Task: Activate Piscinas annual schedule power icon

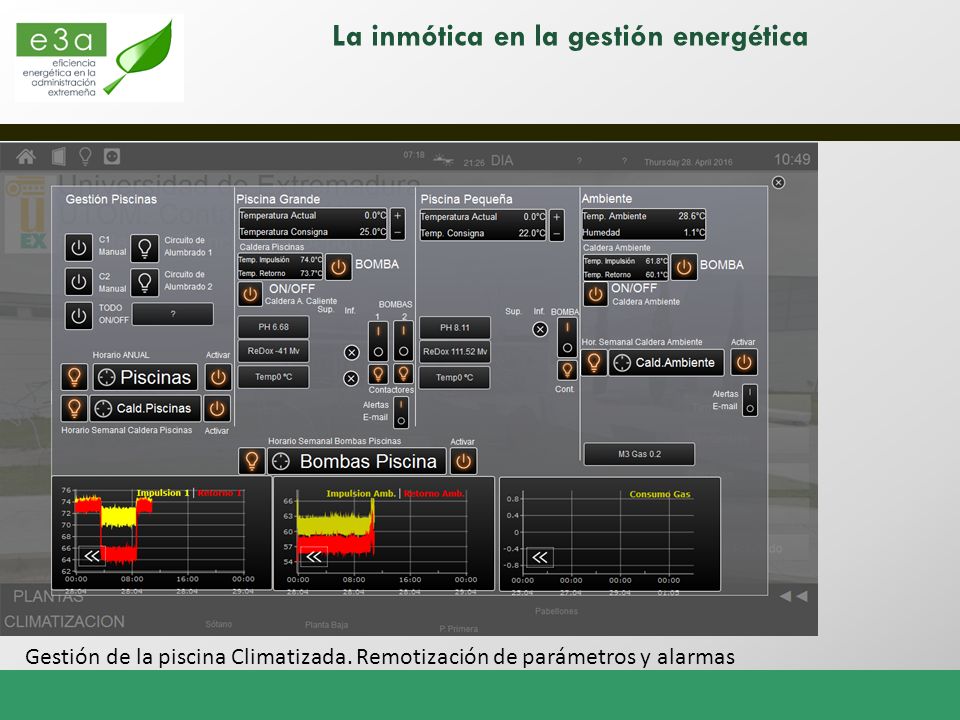Action: click(x=218, y=377)
